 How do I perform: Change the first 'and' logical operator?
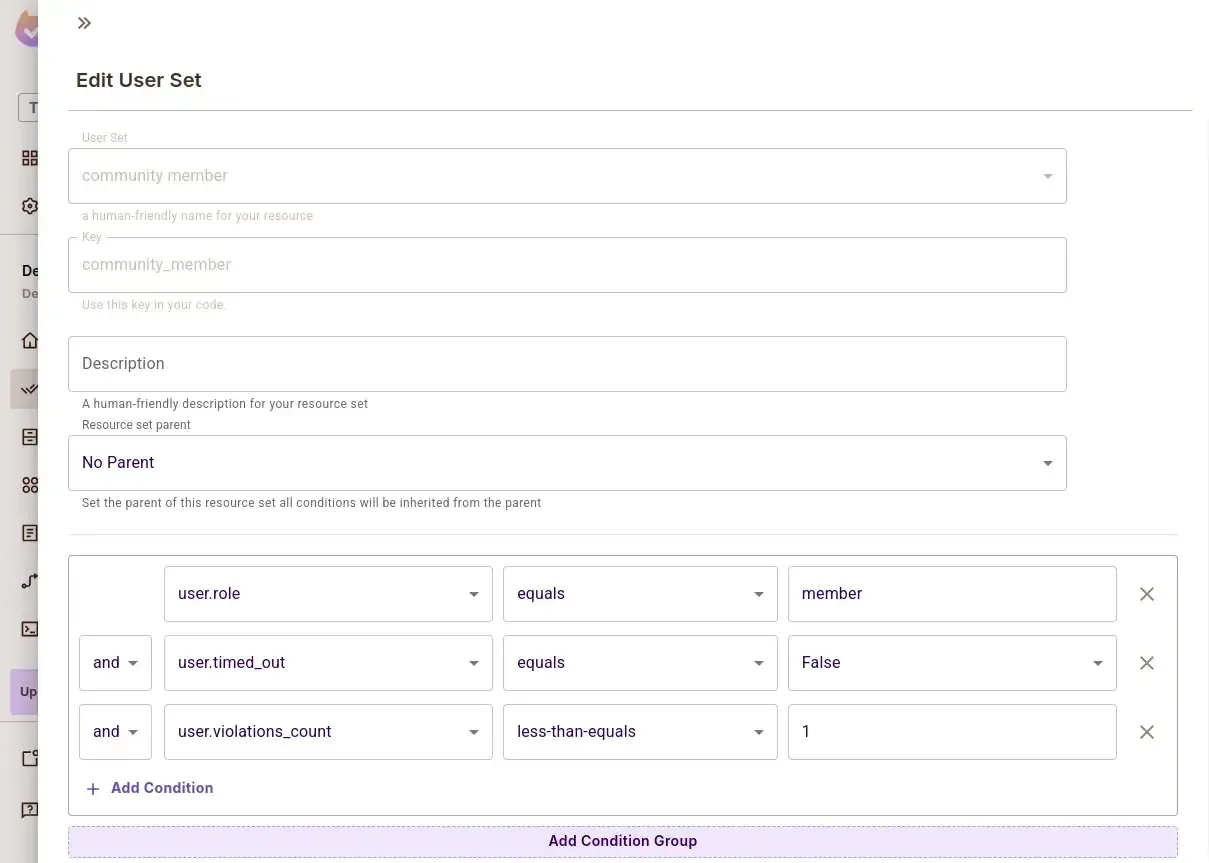coord(115,663)
